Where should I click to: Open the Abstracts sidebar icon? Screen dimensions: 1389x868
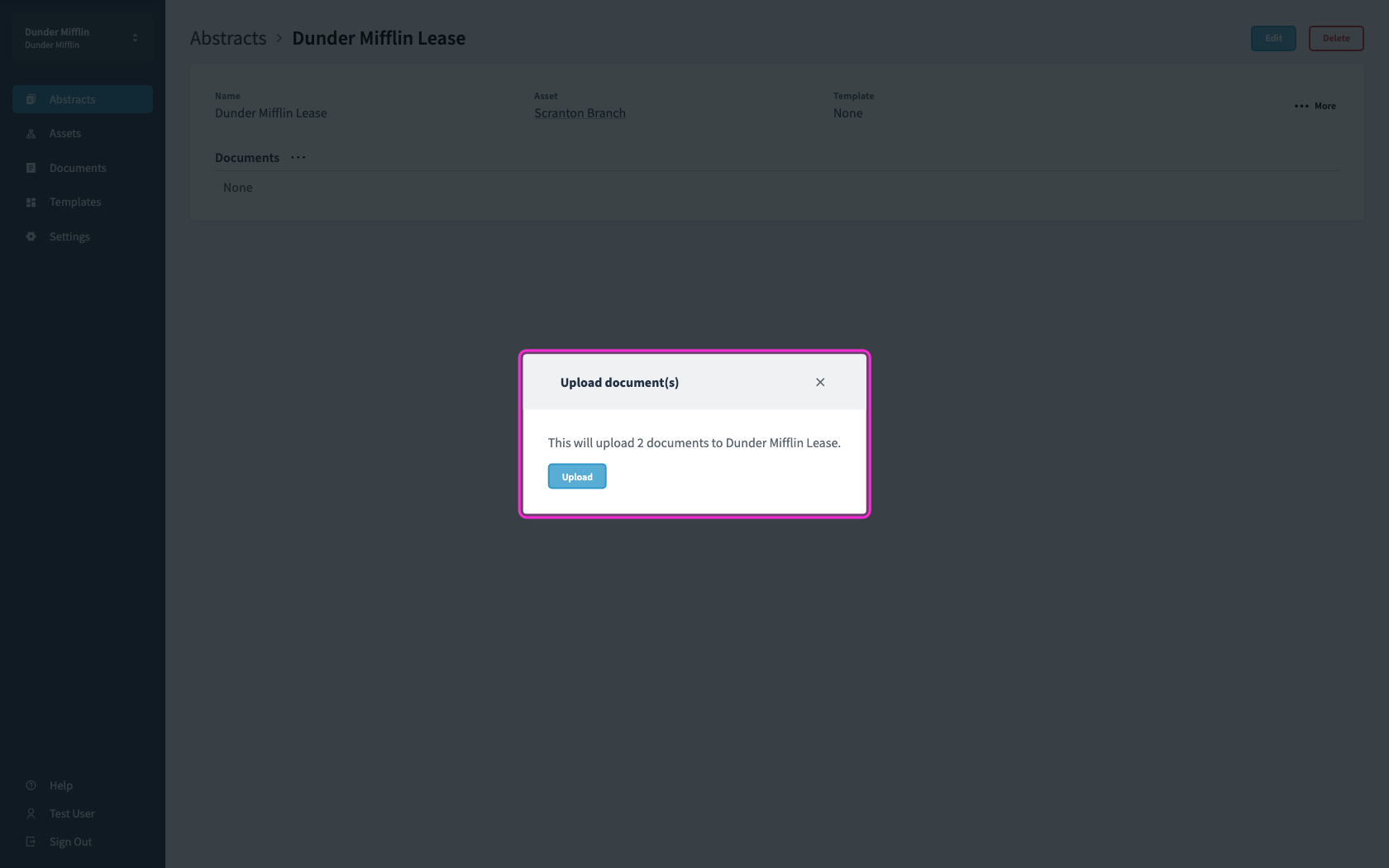click(x=31, y=99)
